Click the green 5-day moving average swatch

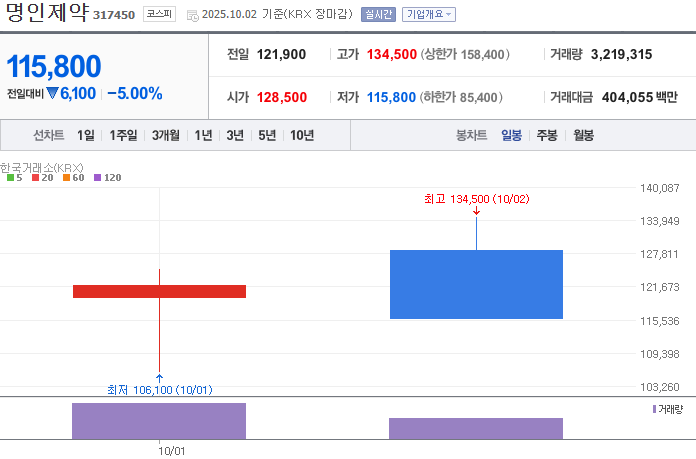10,178
